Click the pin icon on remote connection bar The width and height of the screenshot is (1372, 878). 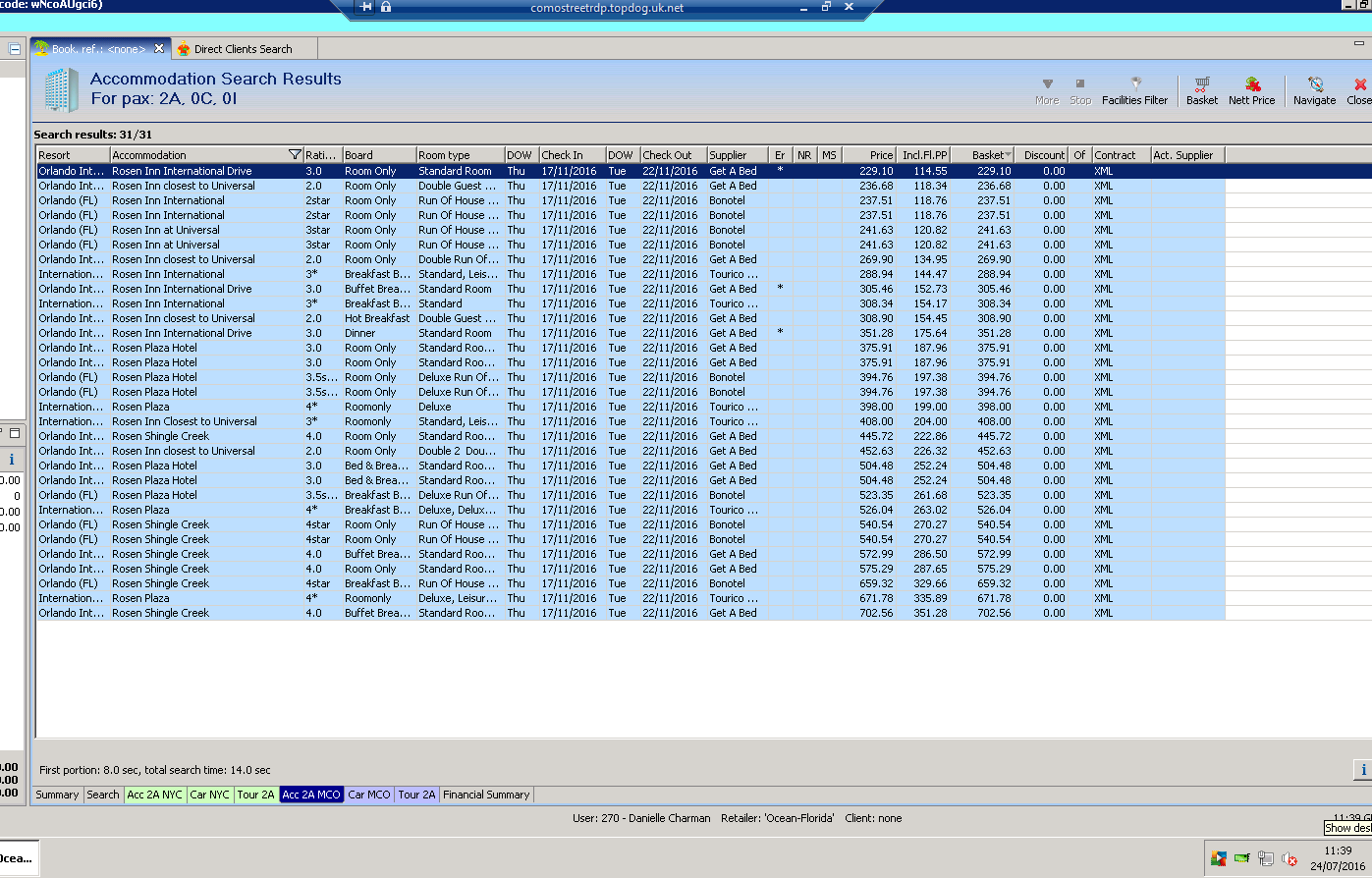(366, 7)
